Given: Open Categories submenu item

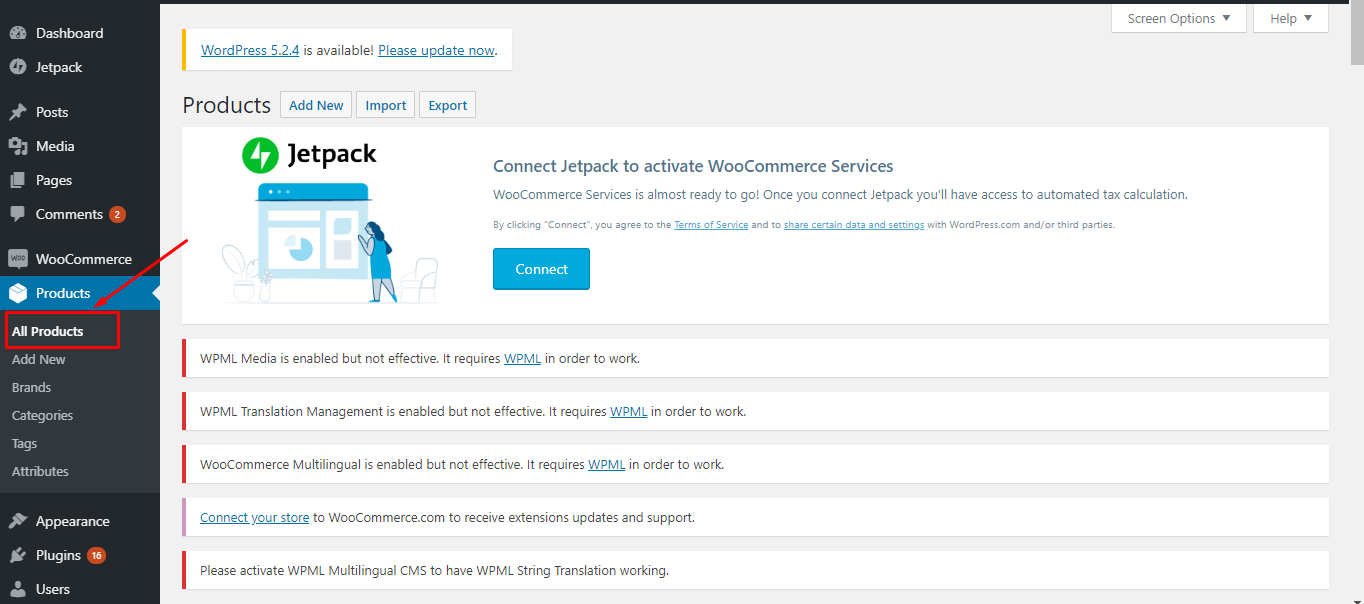Looking at the screenshot, I should [x=42, y=415].
